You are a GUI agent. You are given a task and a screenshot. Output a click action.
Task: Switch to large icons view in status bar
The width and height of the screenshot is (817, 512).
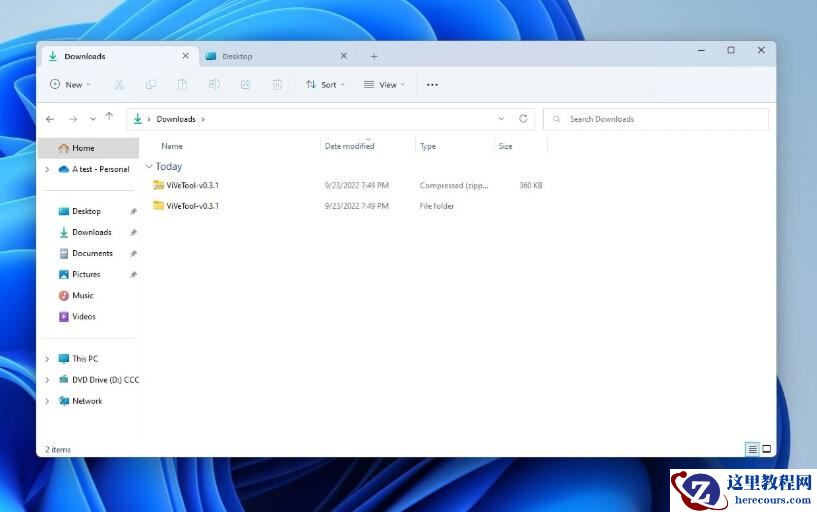coord(766,448)
